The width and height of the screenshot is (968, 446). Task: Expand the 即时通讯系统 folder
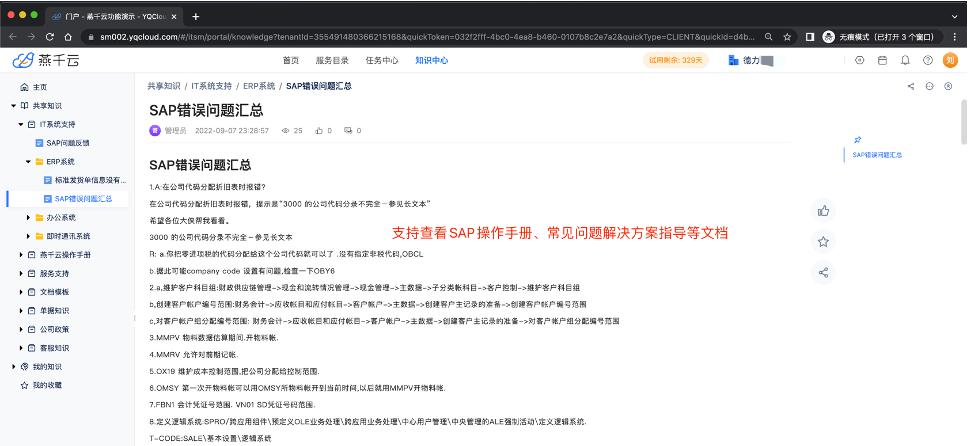click(x=28, y=236)
